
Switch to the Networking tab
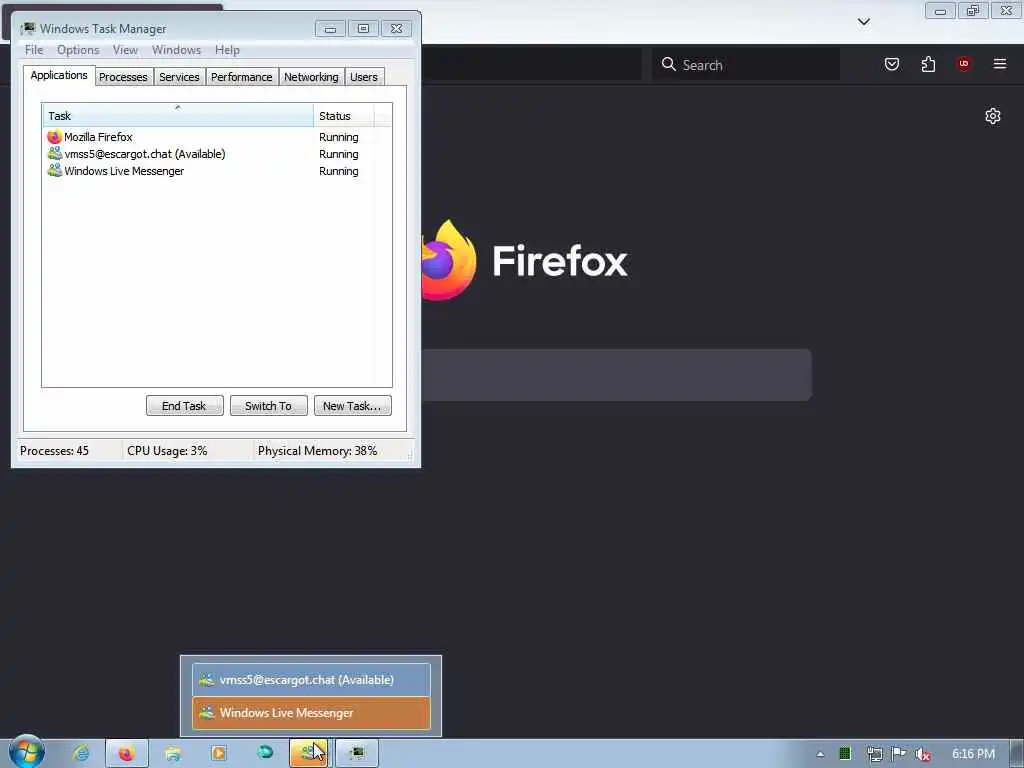pos(312,77)
